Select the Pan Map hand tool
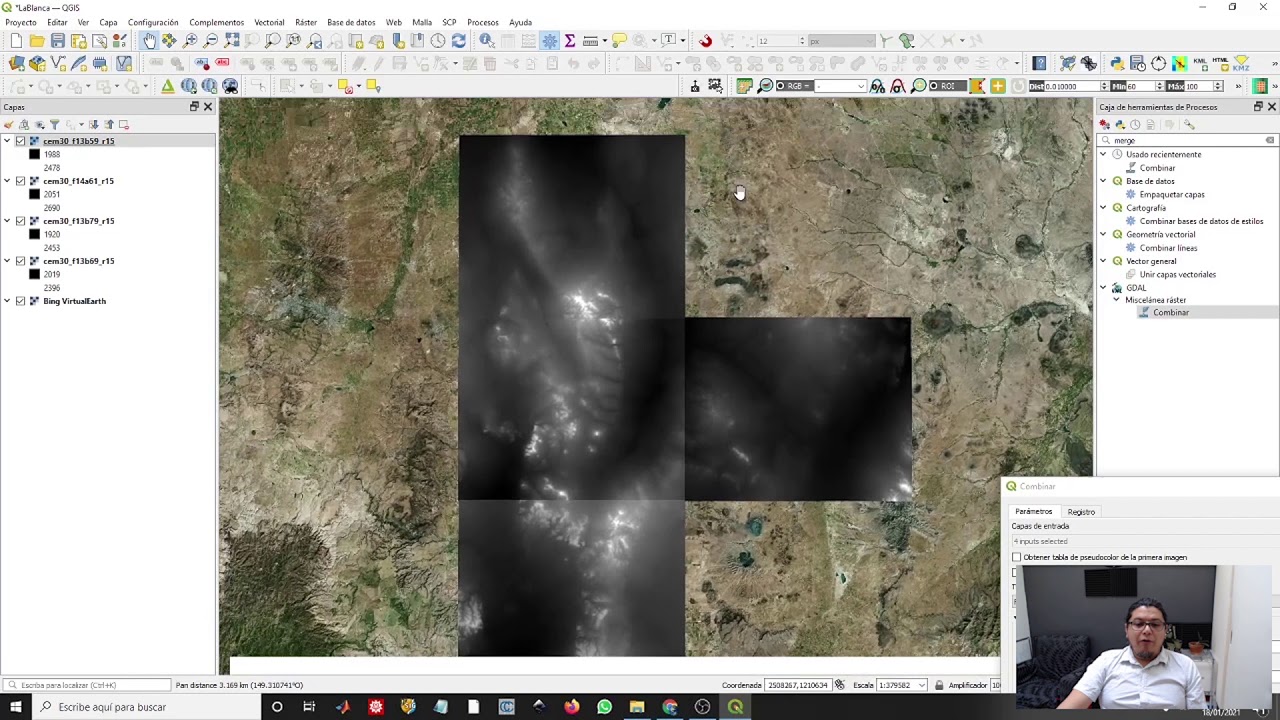Screen dimensions: 1280x720 148,41
